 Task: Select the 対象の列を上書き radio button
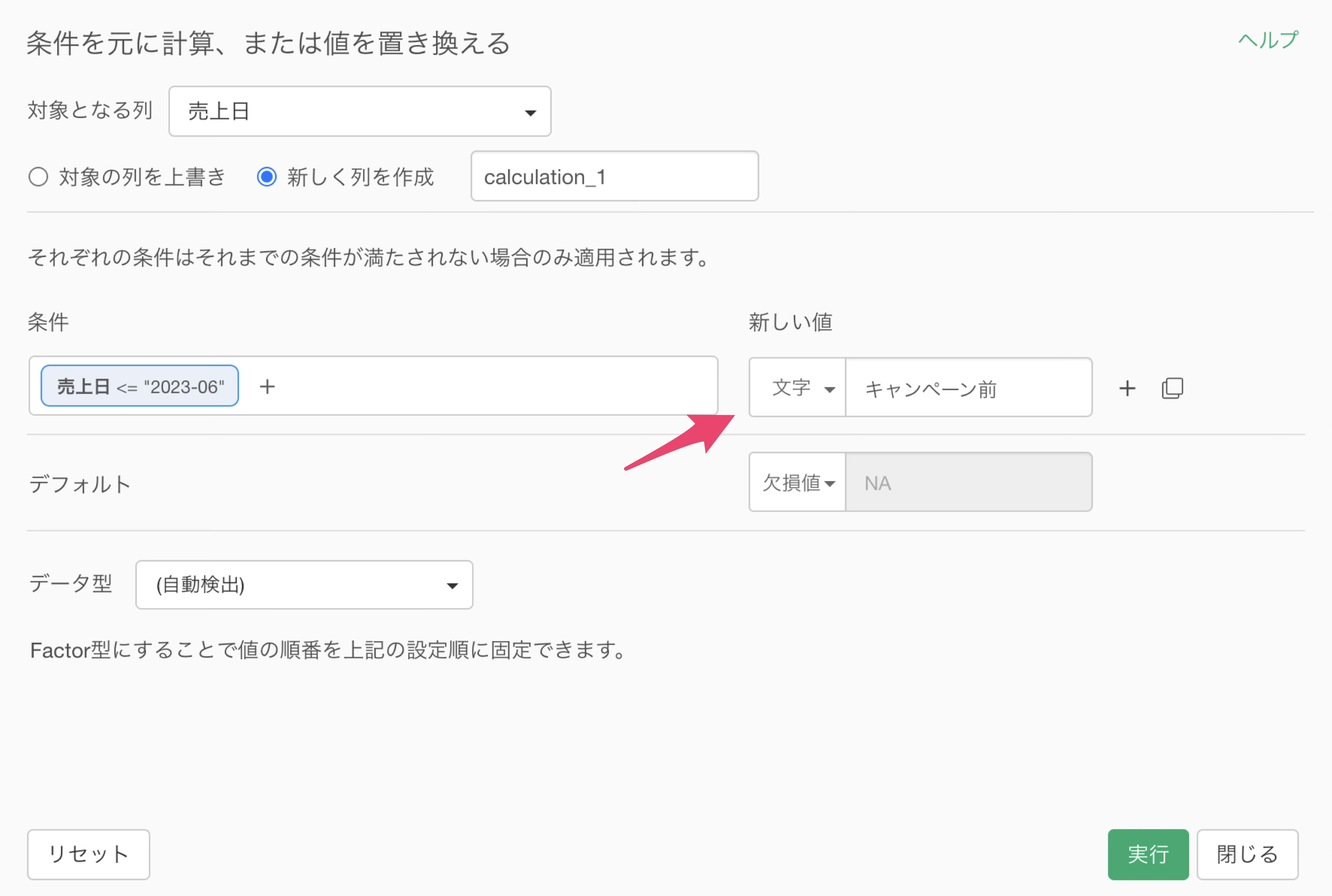[38, 177]
